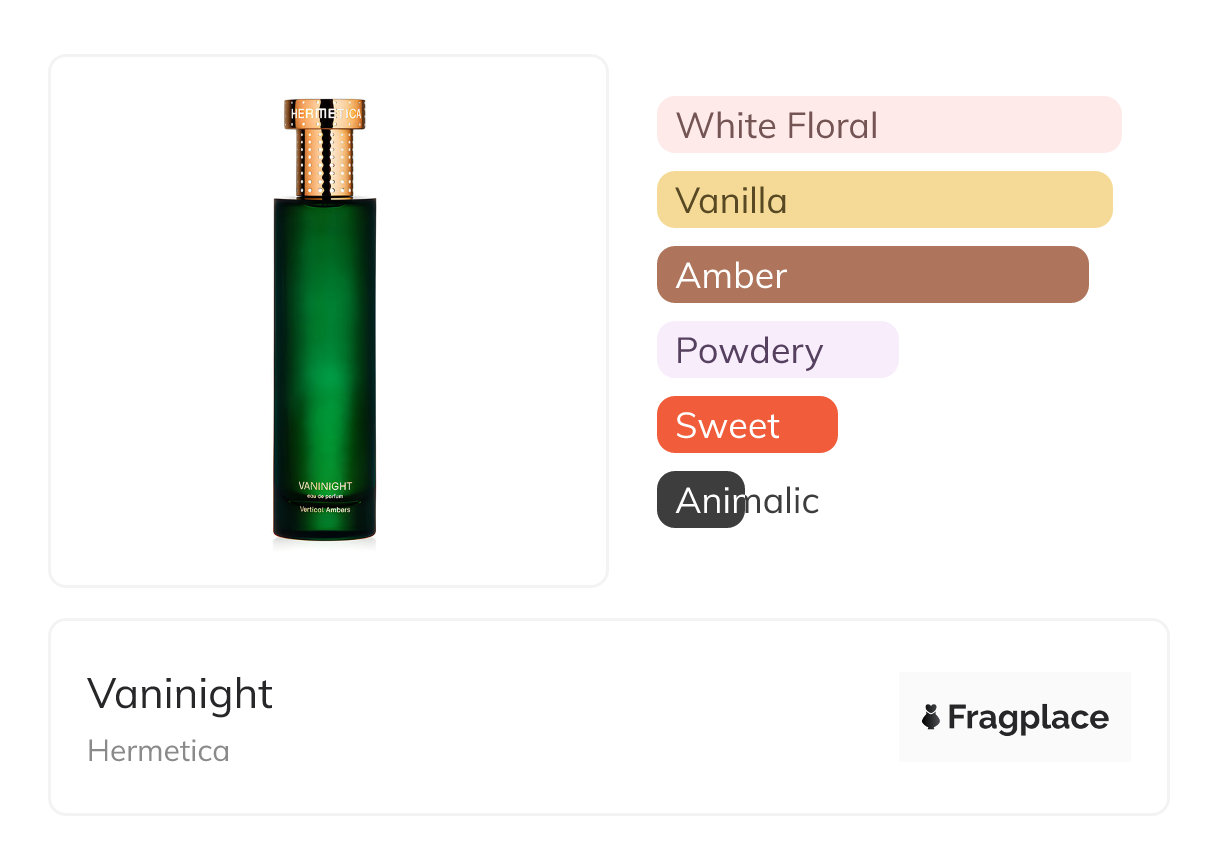Click the letter F in Fragplace
This screenshot has height=864, width=1218.
[958, 717]
